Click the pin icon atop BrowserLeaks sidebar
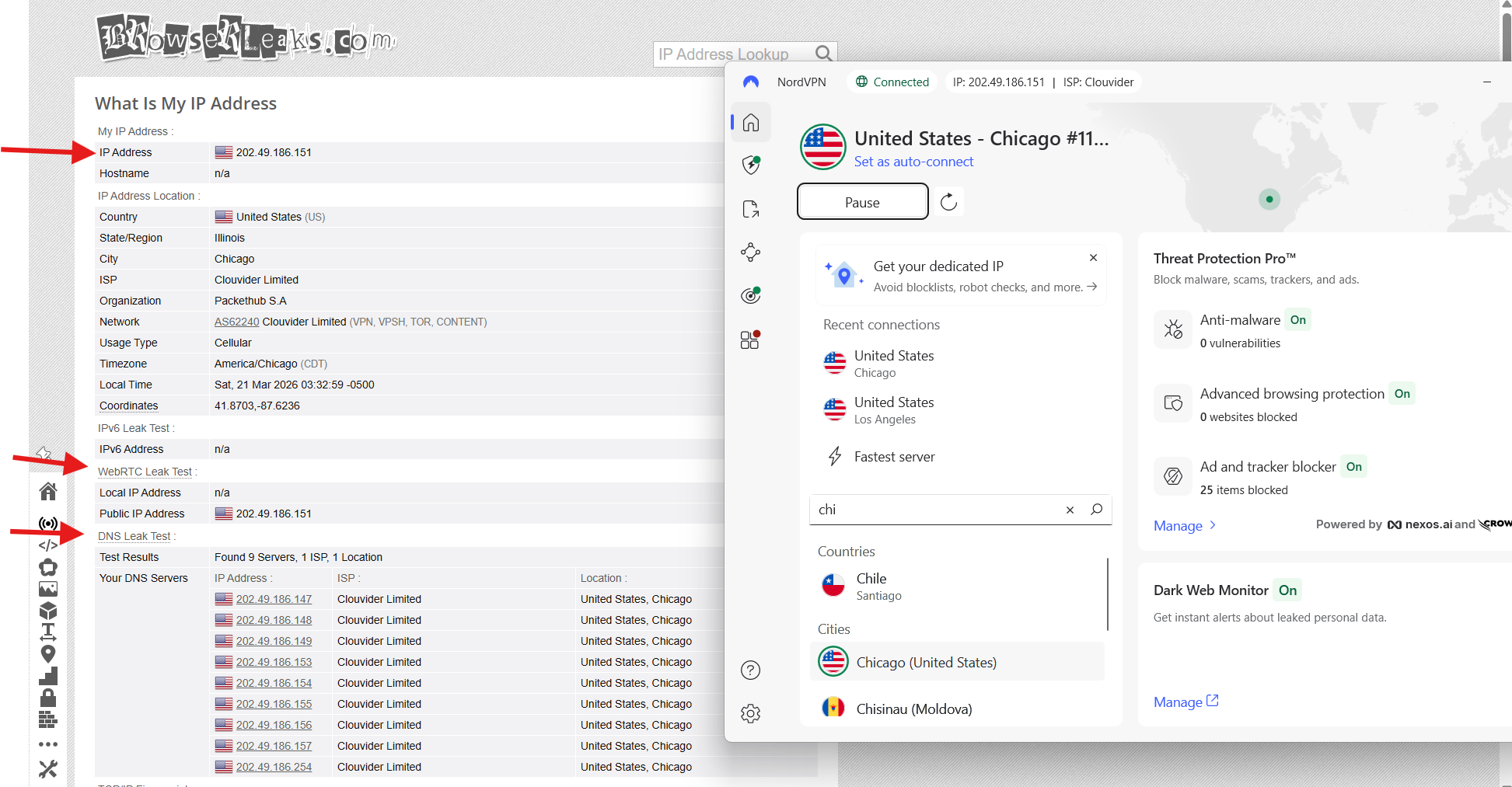Viewport: 1512px width, 787px height. pyautogui.click(x=44, y=453)
